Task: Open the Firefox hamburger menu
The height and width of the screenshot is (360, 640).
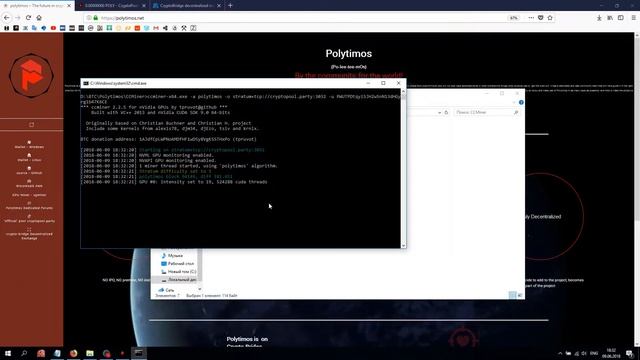Action: click(634, 18)
